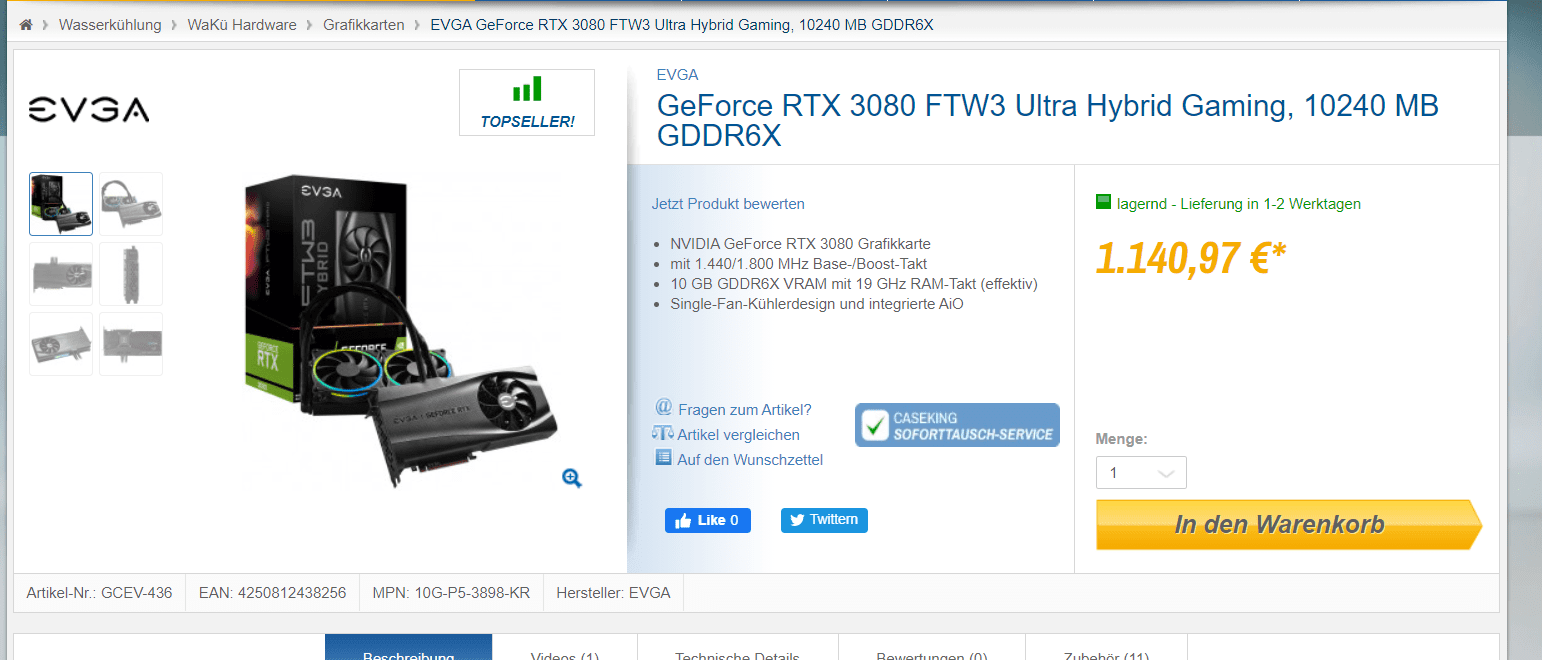1542x660 pixels.
Task: Click the EVGA brand logo
Action: click(89, 109)
